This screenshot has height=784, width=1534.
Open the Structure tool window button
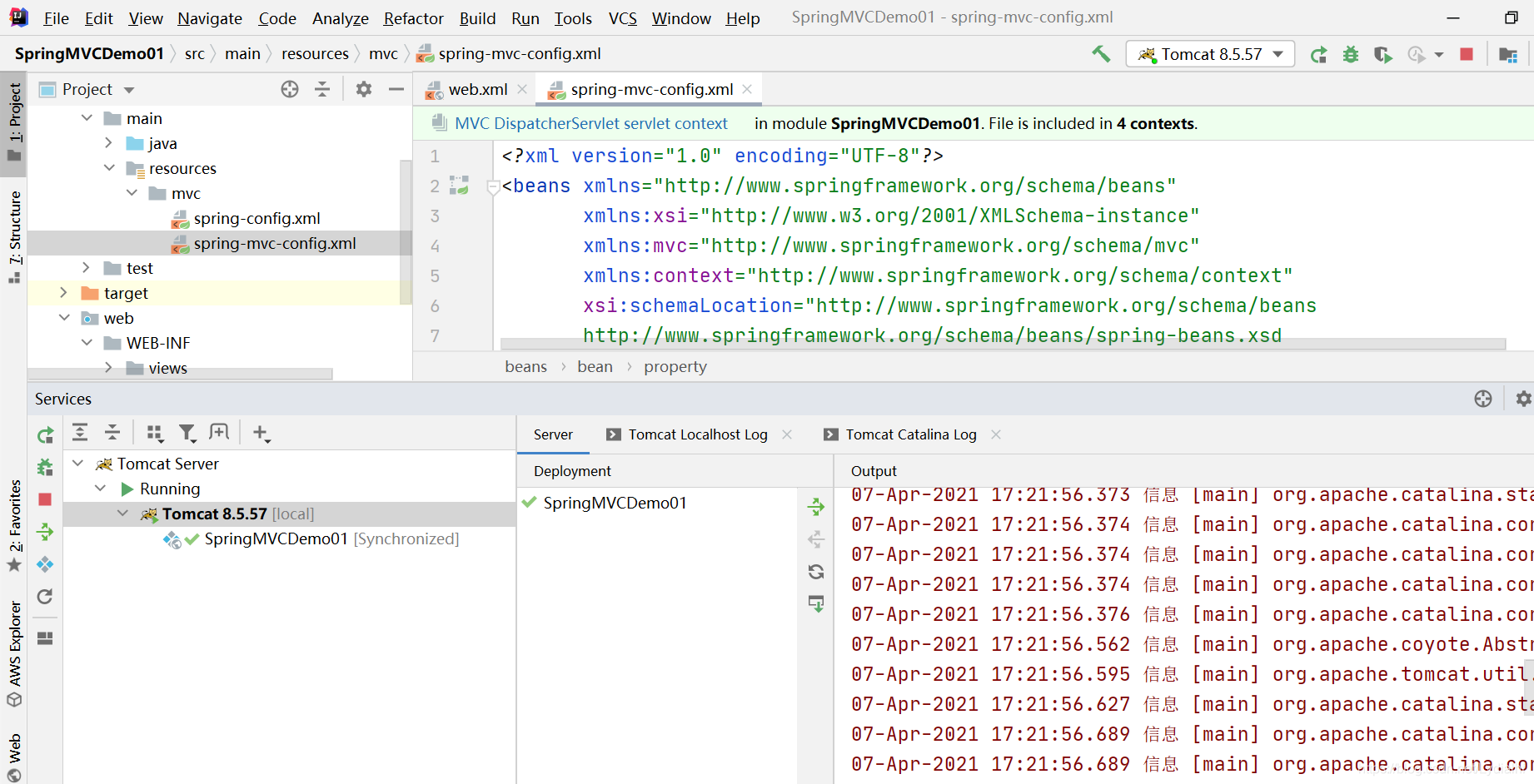pos(14,236)
